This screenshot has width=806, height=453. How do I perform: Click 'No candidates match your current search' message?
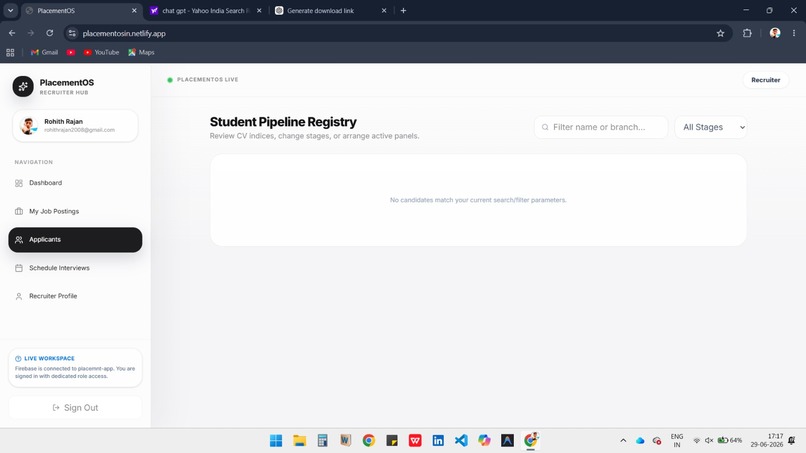coord(478,200)
